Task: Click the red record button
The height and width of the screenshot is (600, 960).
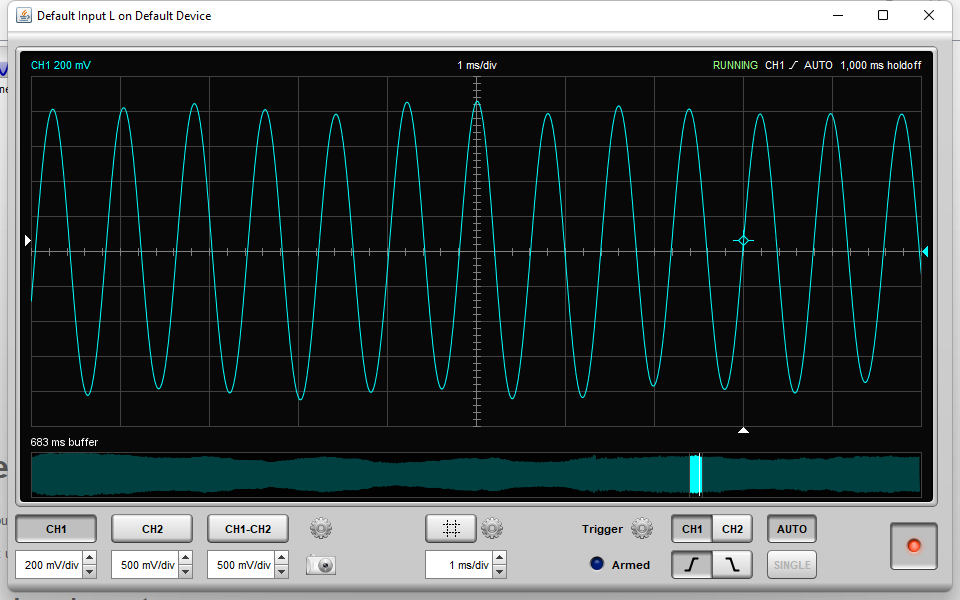Action: (x=913, y=546)
